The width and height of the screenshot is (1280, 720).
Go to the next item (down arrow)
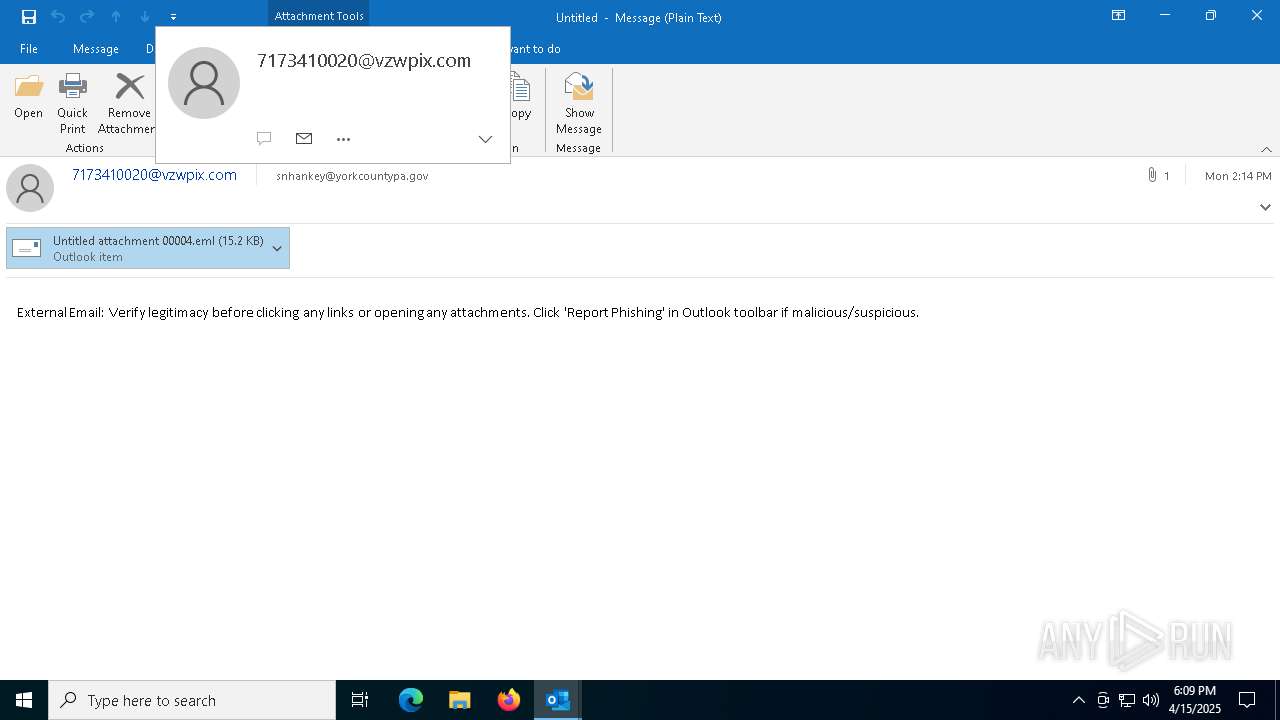coord(145,17)
